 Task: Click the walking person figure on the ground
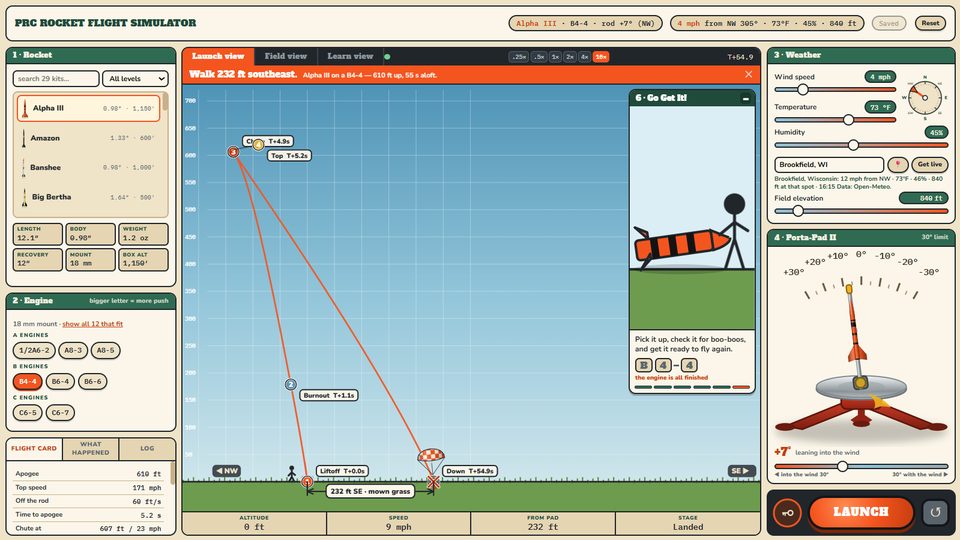point(291,473)
